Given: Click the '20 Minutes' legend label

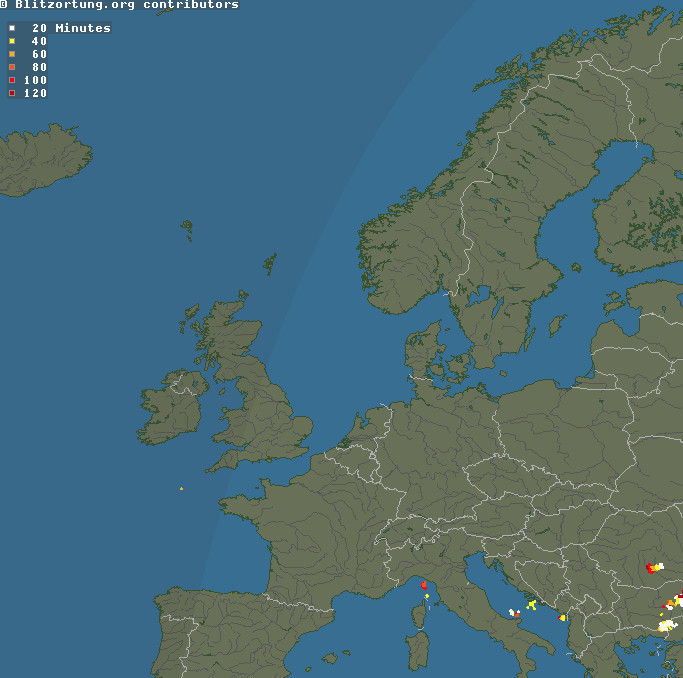Looking at the screenshot, I should (71, 28).
